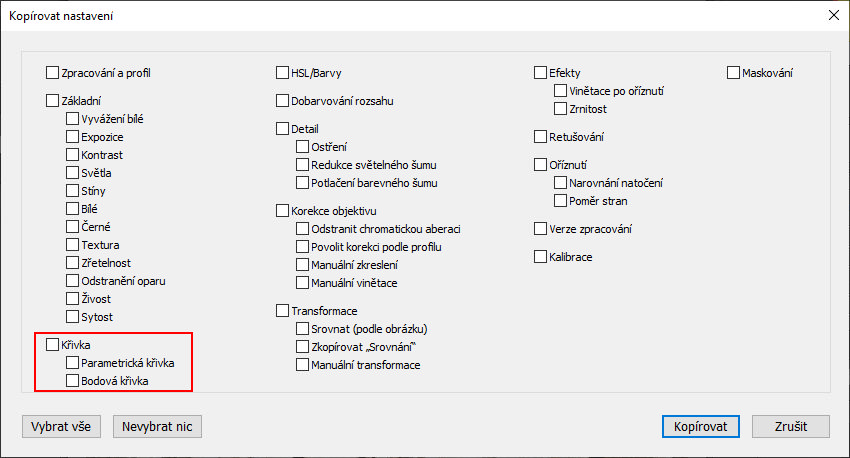Toggle Redukce světelného šumu checkbox
This screenshot has width=850, height=458.
click(302, 165)
